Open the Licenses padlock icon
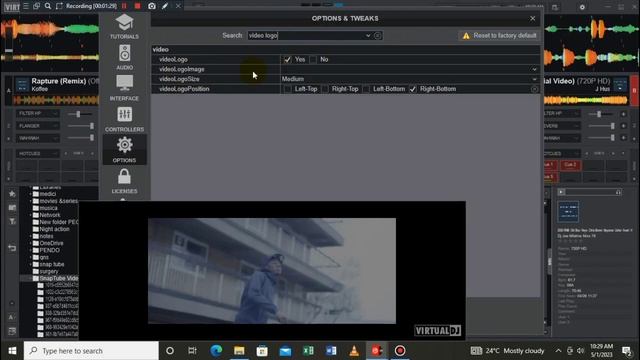Image resolution: width=640 pixels, height=360 pixels. click(x=124, y=177)
